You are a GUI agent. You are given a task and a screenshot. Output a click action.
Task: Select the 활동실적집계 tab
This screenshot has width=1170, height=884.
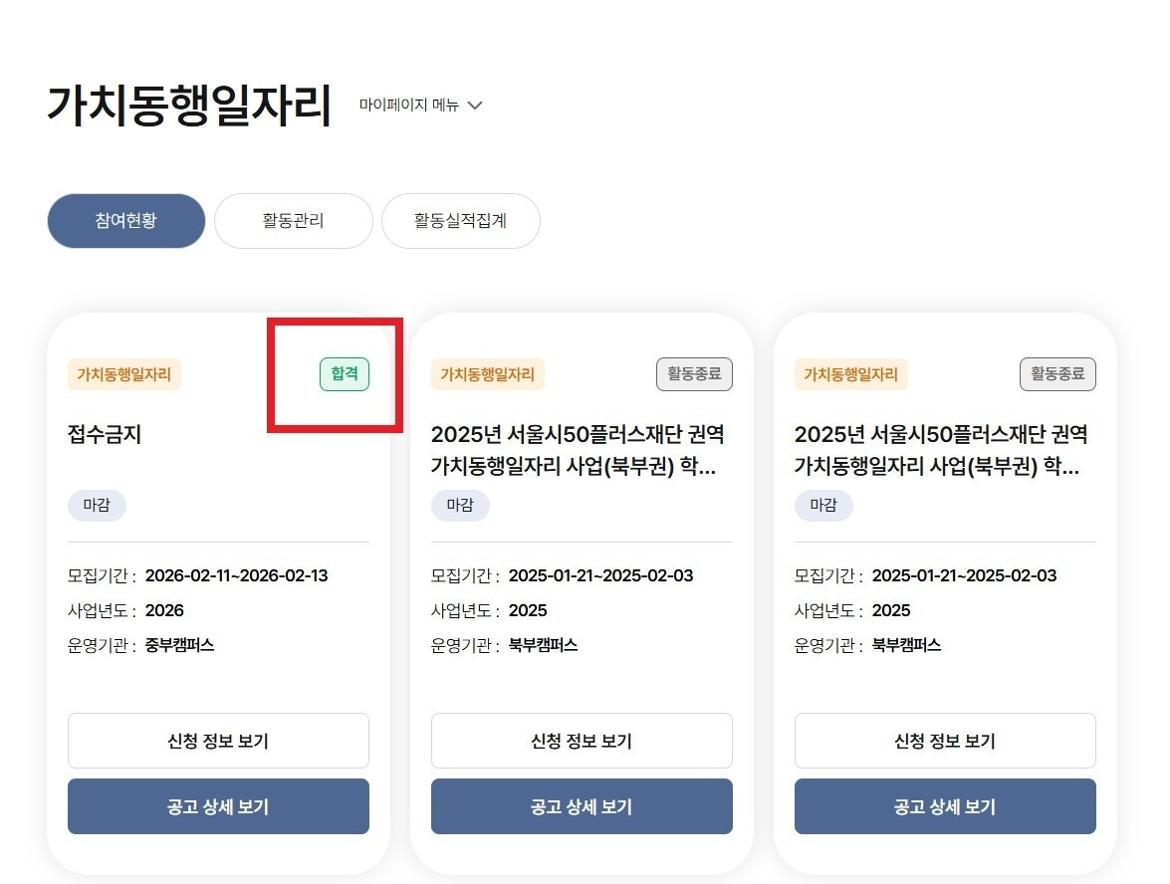point(460,221)
